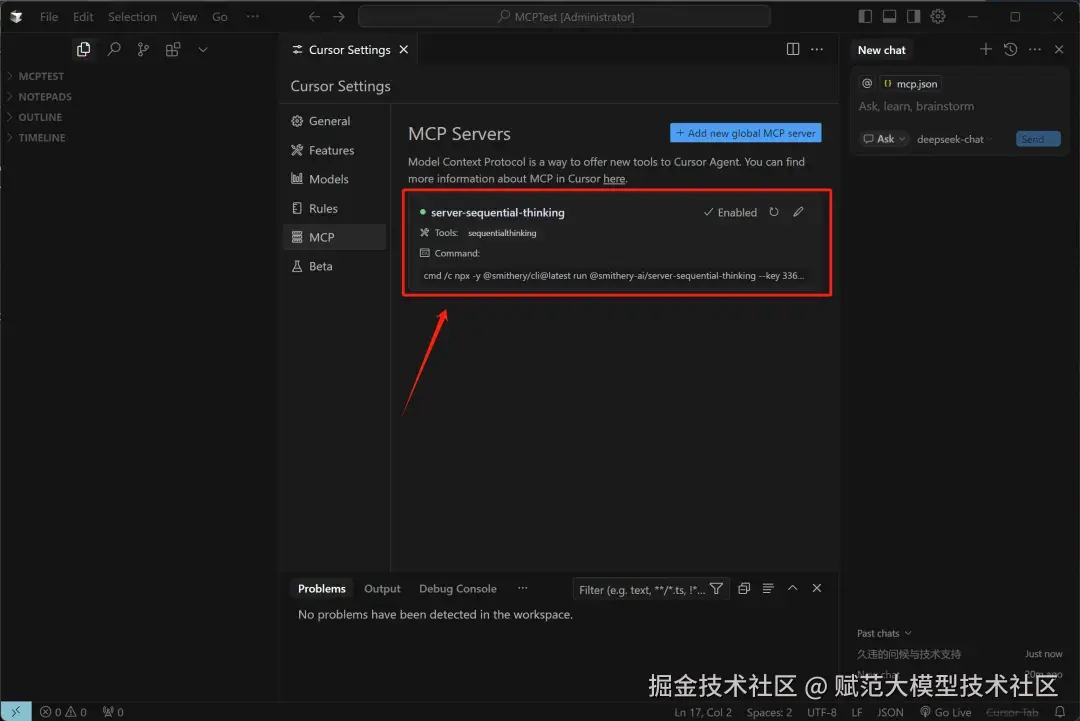
Task: Open settings gear in title bar
Action: coord(937,17)
